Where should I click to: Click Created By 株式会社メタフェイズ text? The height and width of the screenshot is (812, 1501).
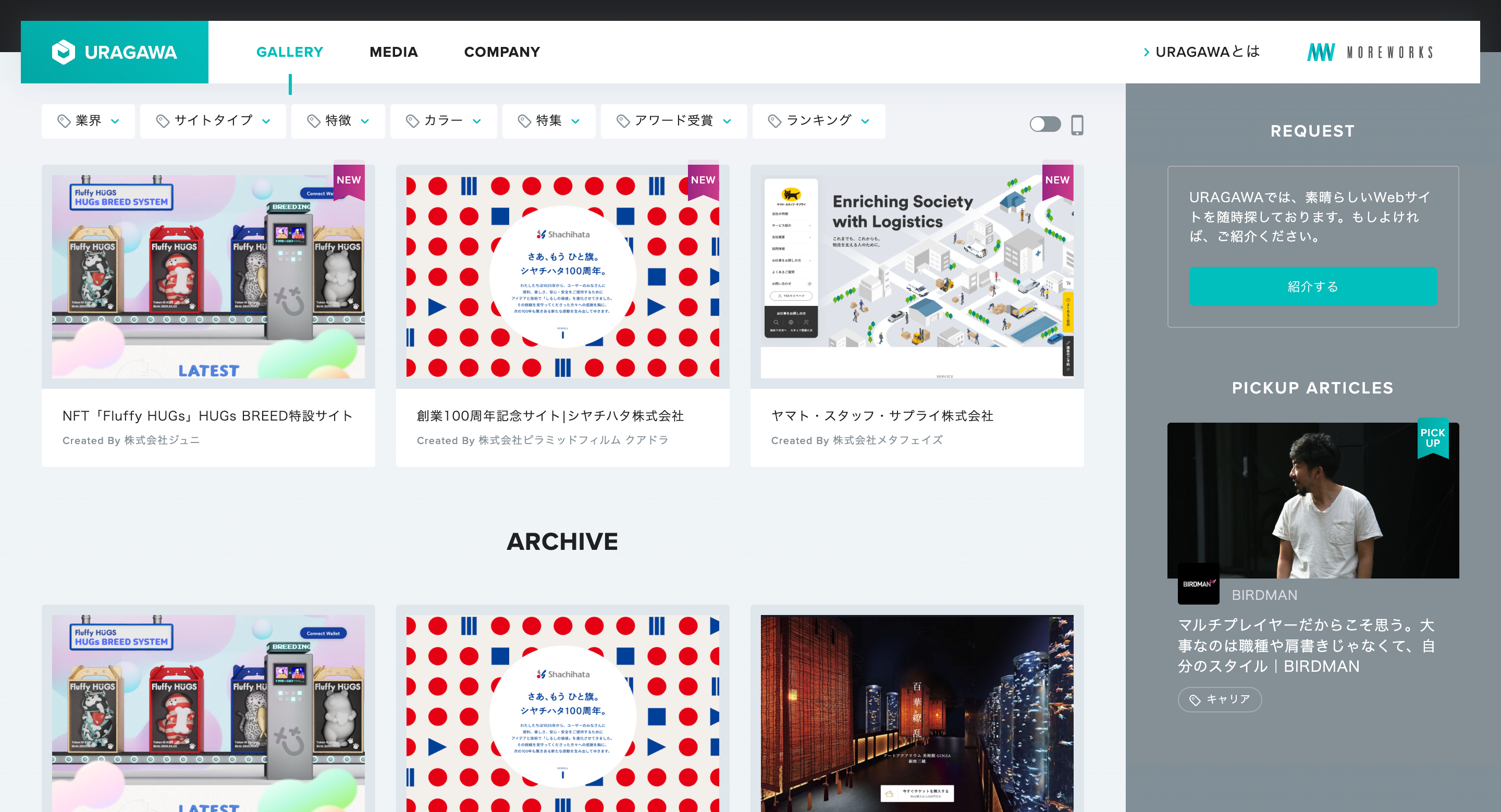click(856, 440)
